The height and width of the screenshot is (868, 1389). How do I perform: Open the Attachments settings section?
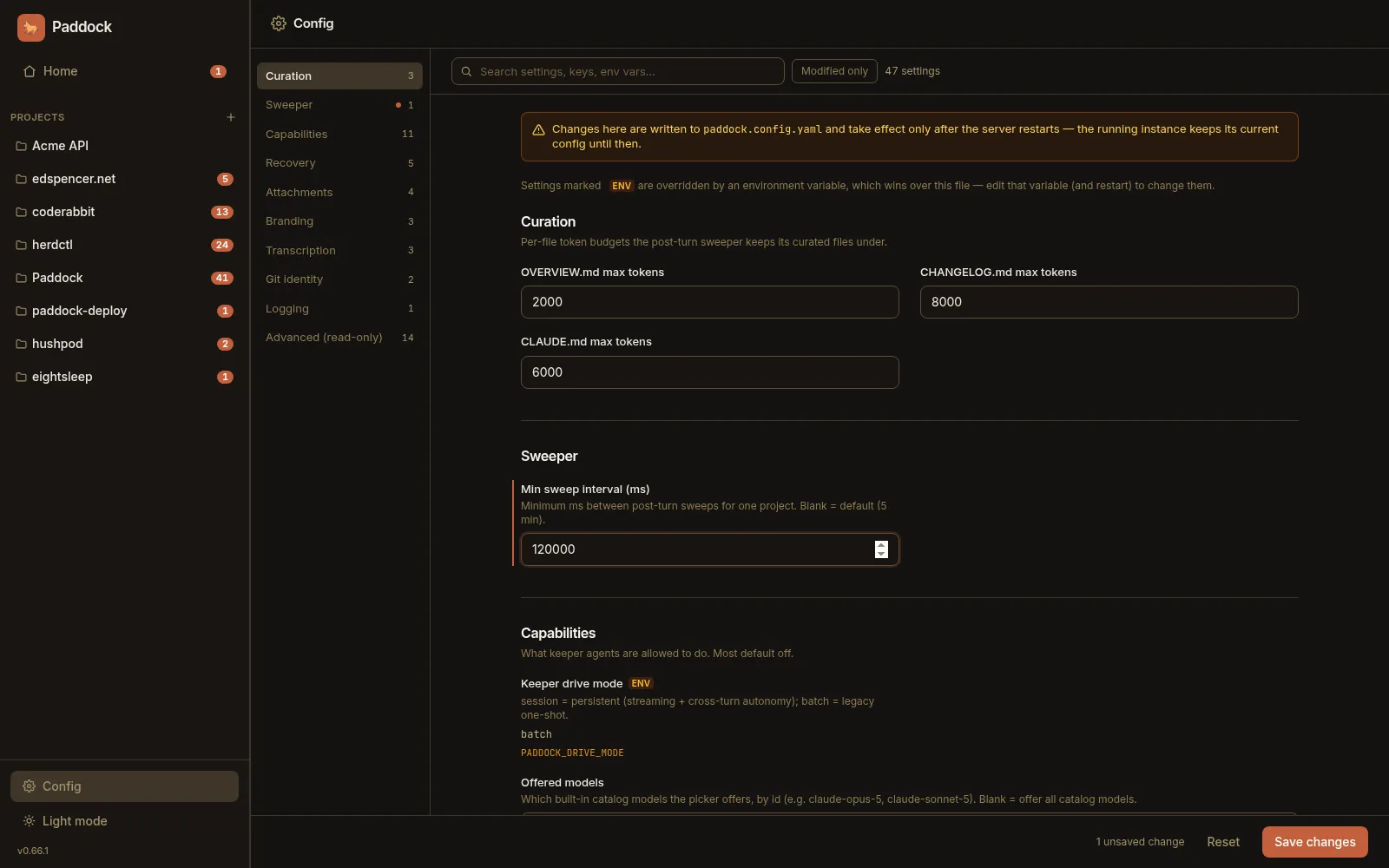click(339, 192)
